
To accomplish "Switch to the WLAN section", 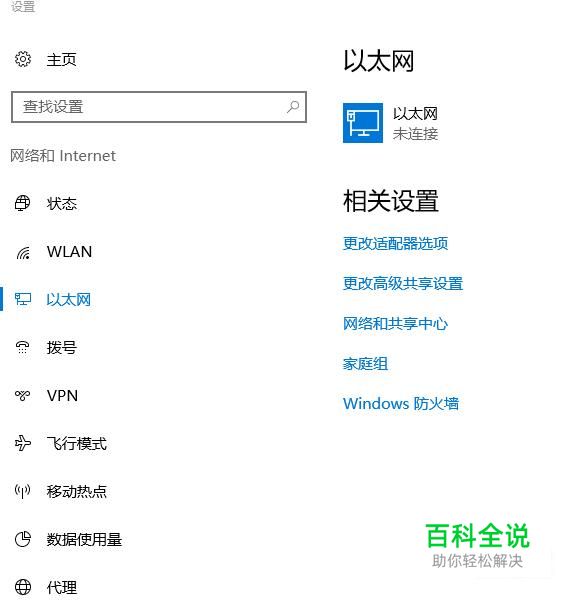I will [x=70, y=252].
